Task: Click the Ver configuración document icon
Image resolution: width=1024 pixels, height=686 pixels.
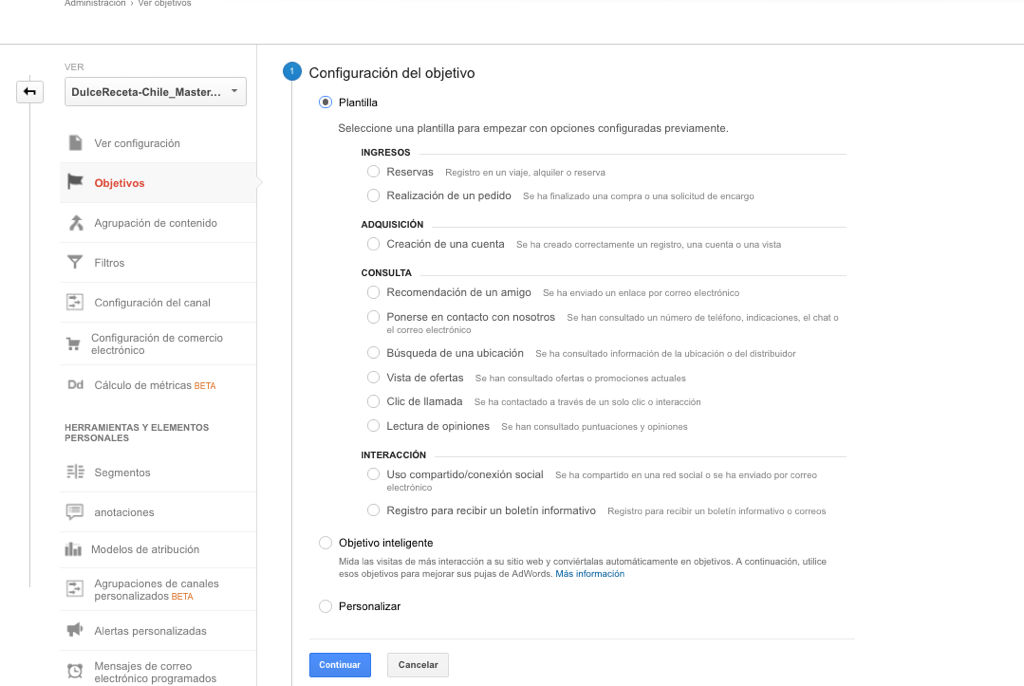Action: pyautogui.click(x=75, y=143)
